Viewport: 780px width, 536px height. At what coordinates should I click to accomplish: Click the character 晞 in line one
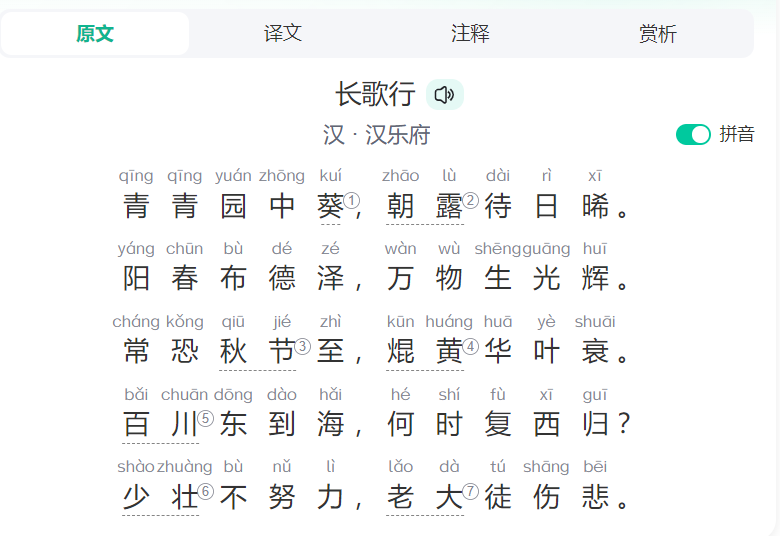coord(595,206)
